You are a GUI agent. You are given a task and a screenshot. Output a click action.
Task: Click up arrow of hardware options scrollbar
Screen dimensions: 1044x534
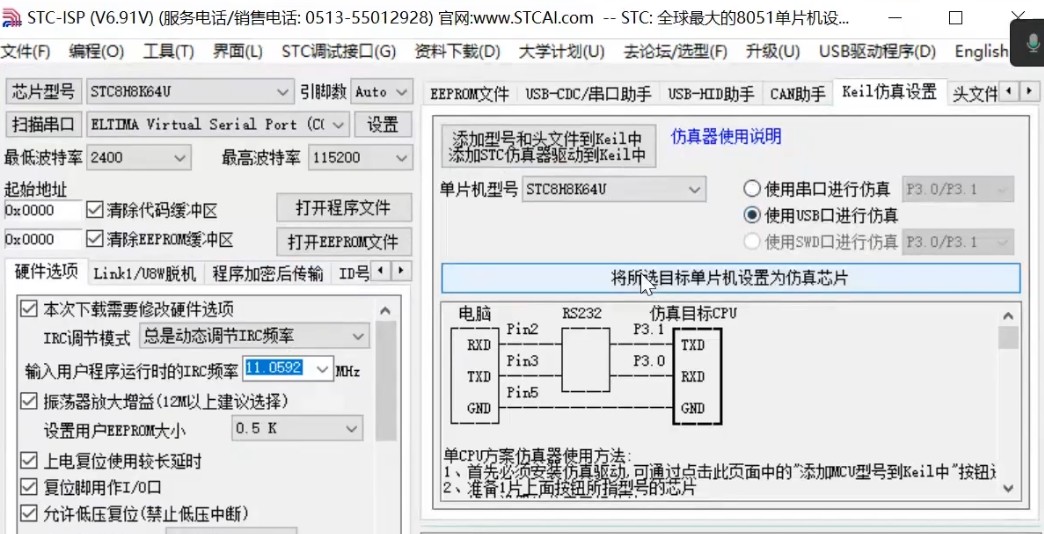click(x=386, y=311)
